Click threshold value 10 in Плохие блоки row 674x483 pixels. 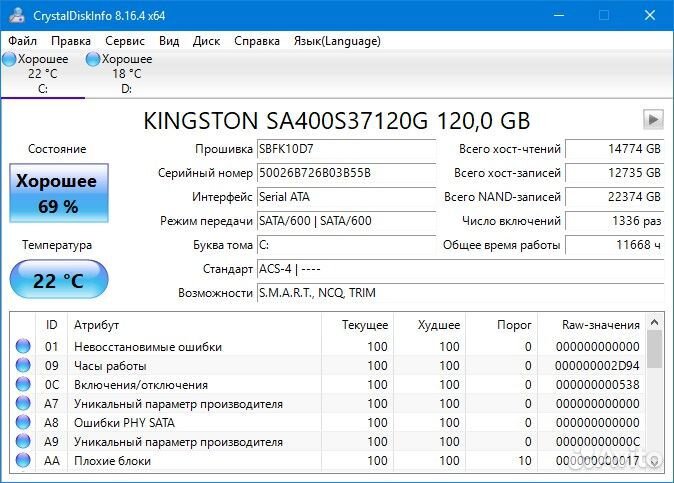tap(524, 461)
